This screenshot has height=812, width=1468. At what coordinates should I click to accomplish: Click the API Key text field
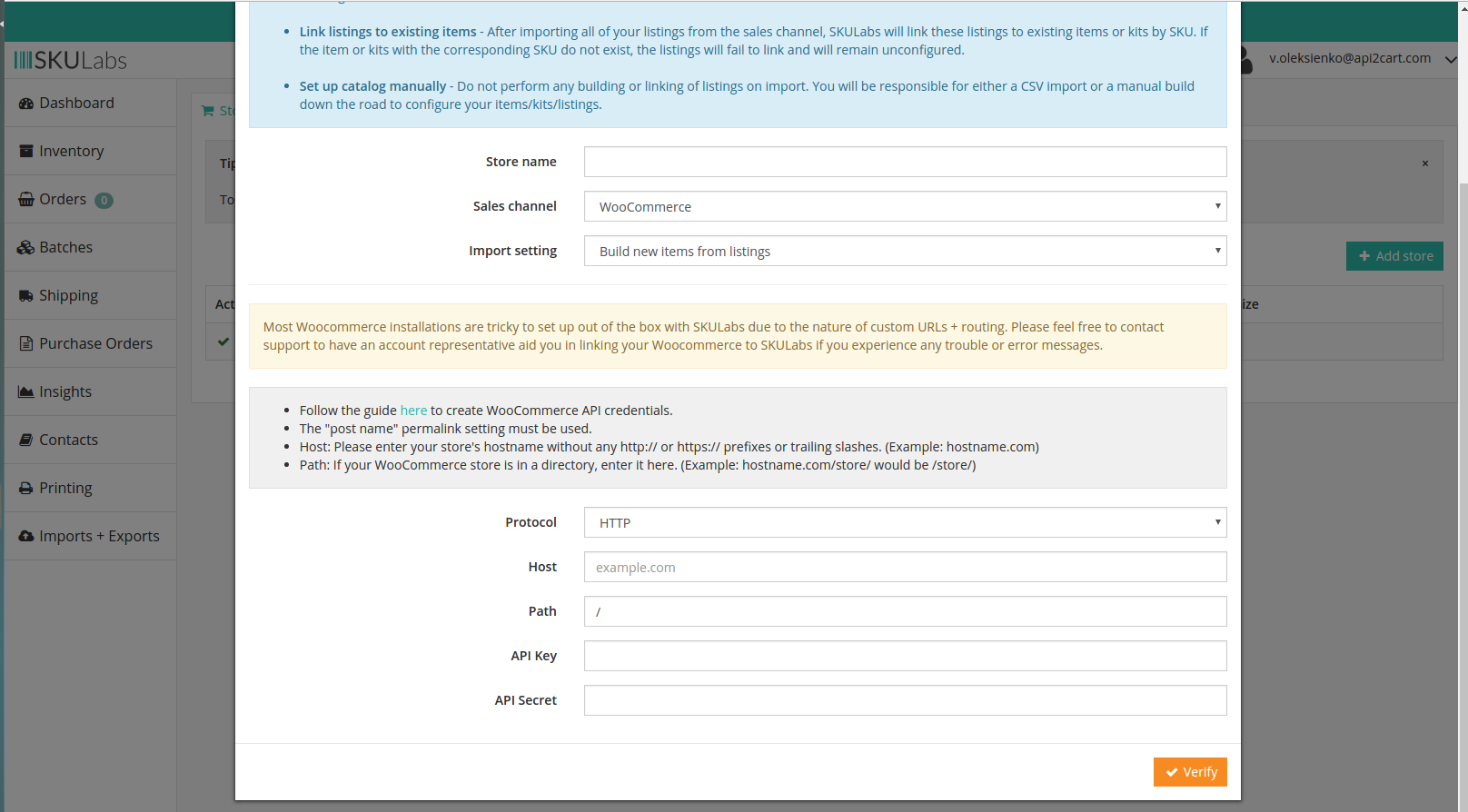click(904, 657)
